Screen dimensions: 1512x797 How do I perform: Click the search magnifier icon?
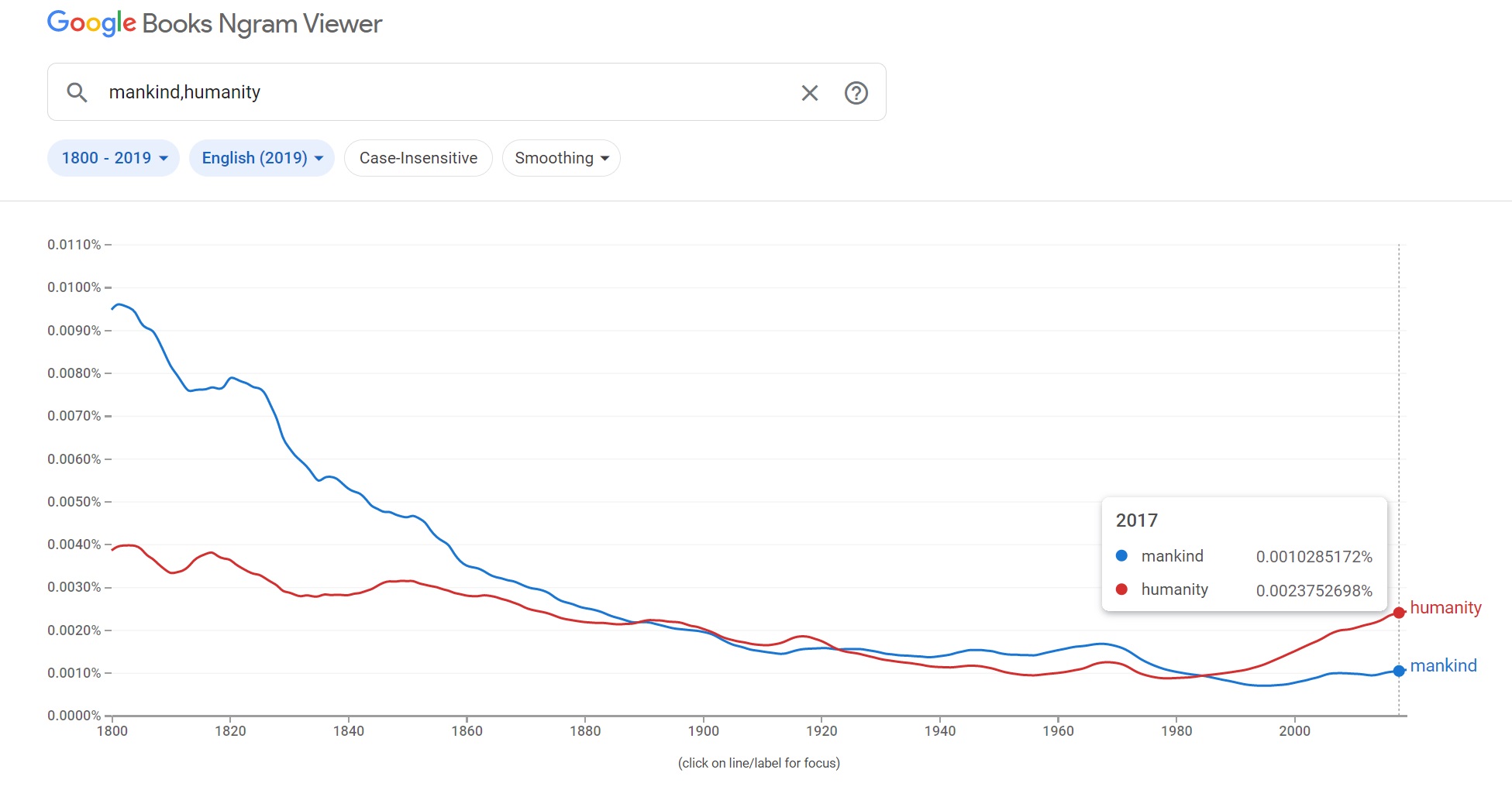[x=77, y=93]
